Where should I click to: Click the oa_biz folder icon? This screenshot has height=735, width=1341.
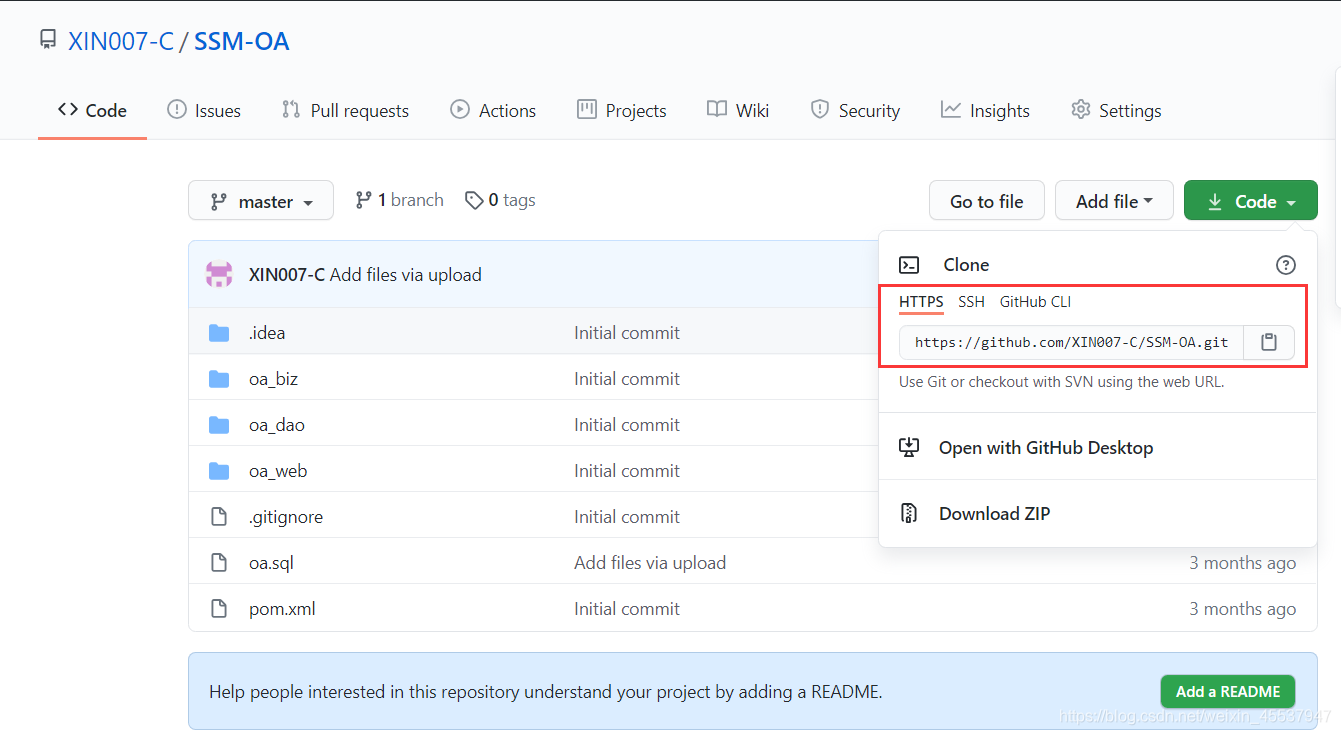[219, 379]
